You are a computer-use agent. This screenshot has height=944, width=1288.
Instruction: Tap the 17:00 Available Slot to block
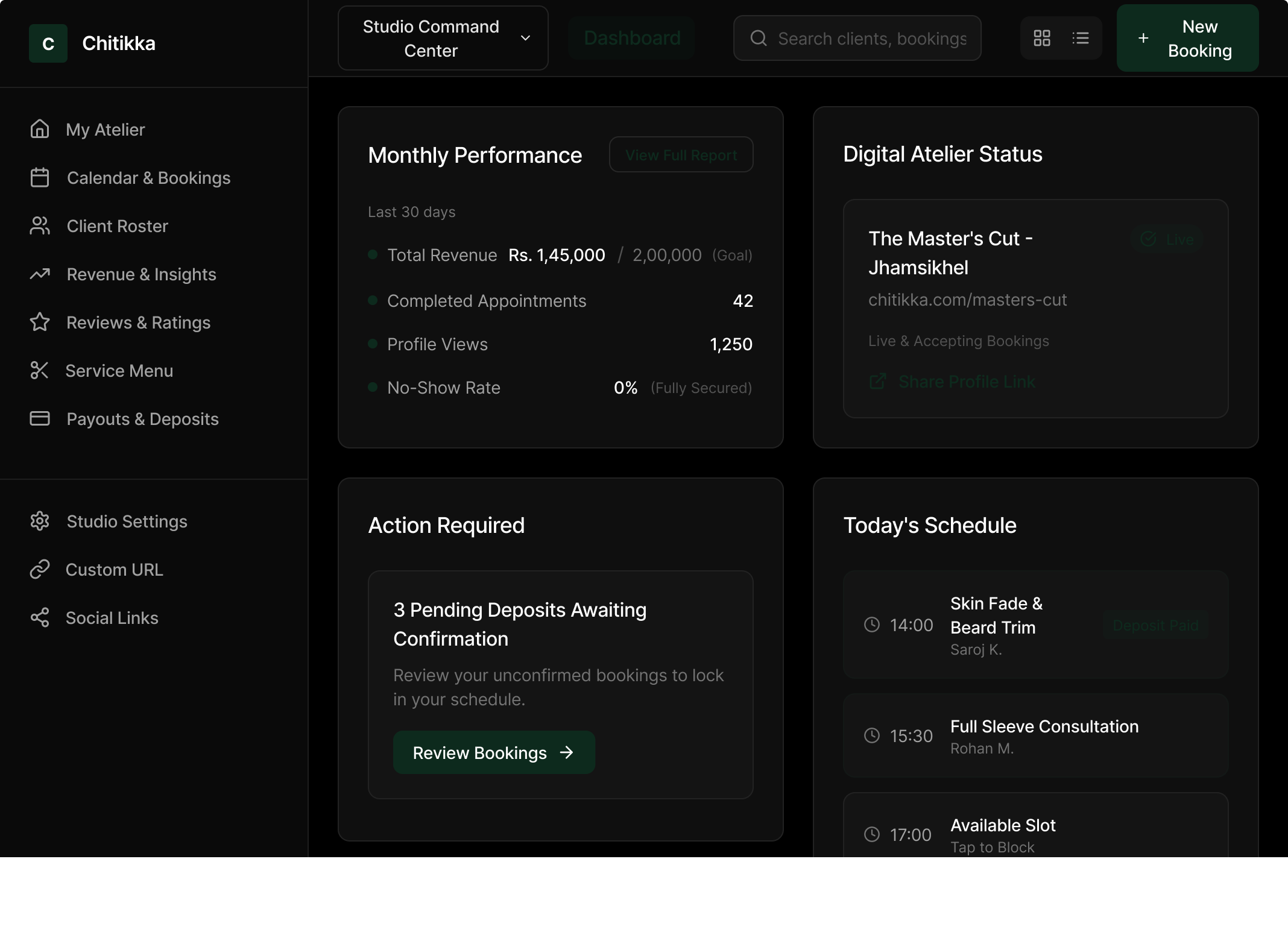(x=1035, y=825)
